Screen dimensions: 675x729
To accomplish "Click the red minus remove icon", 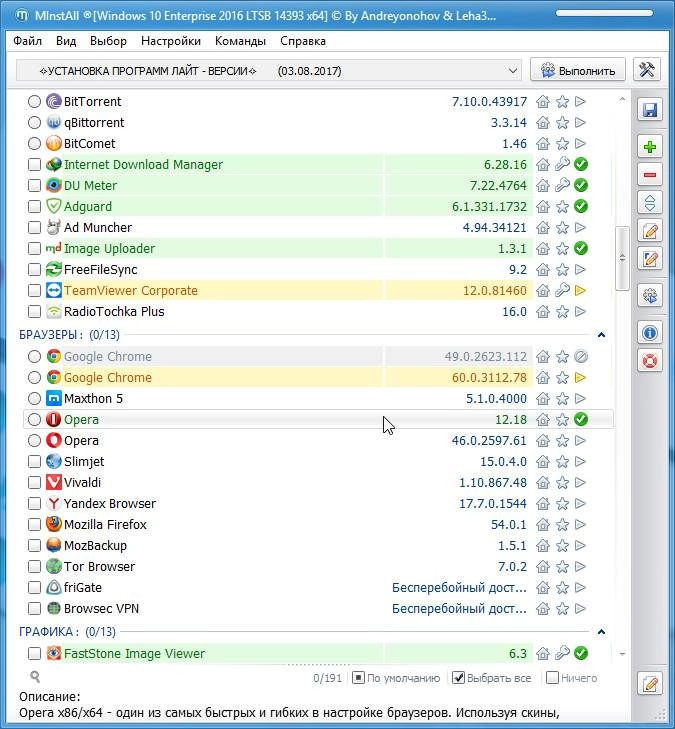I will pos(649,175).
